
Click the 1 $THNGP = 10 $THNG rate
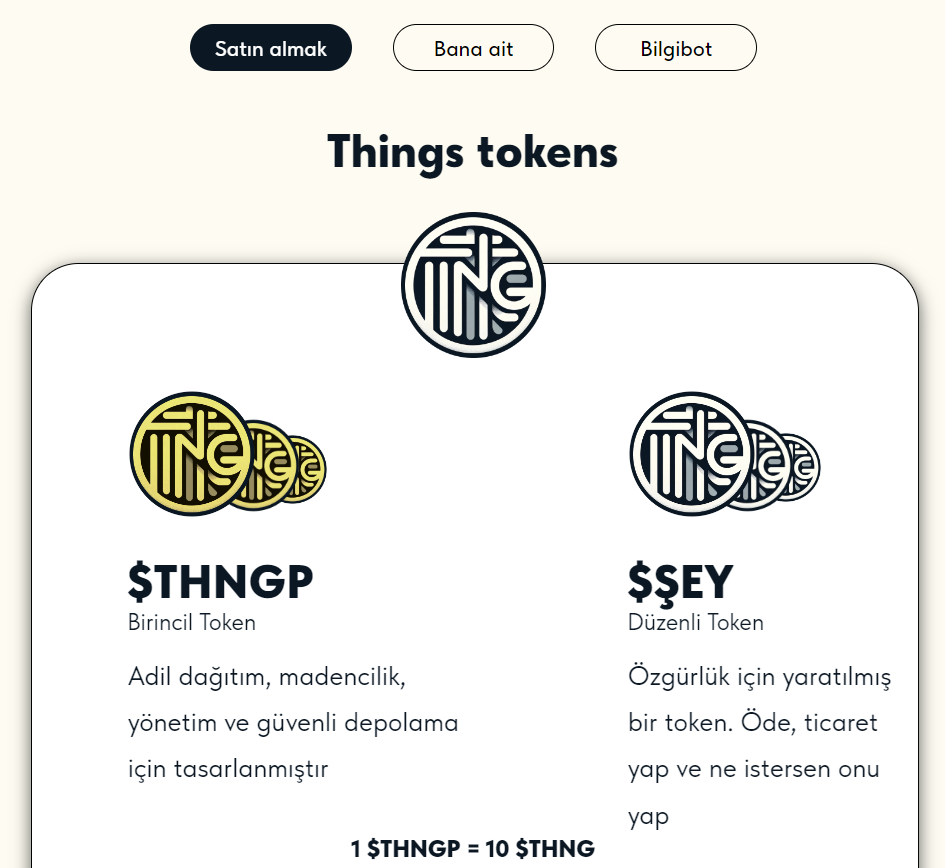tap(472, 849)
